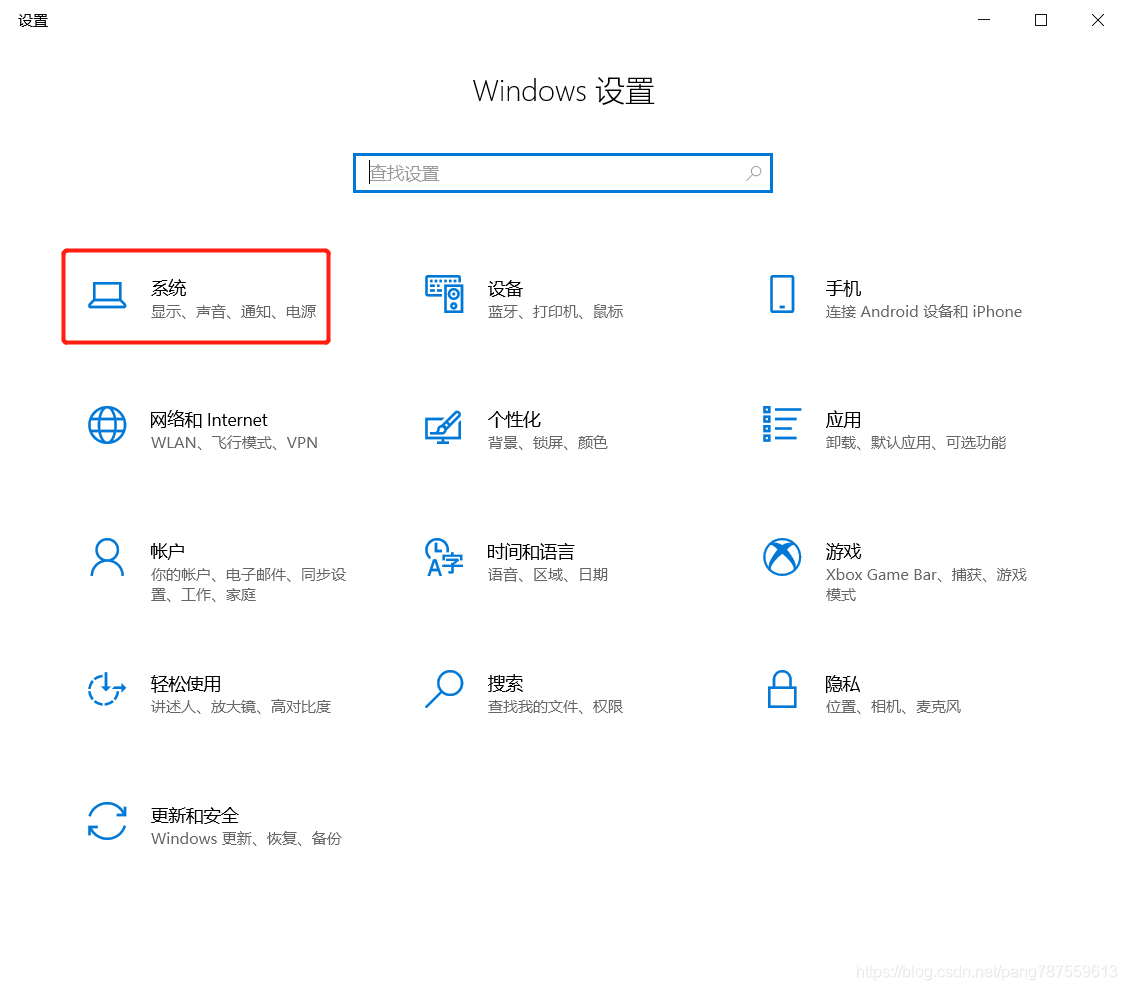
Task: Open the 更新和安全 settings title
Action: 195,816
